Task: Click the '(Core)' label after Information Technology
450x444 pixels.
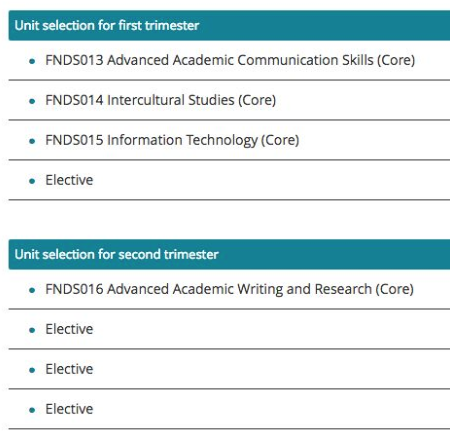Action: pyautogui.click(x=280, y=140)
